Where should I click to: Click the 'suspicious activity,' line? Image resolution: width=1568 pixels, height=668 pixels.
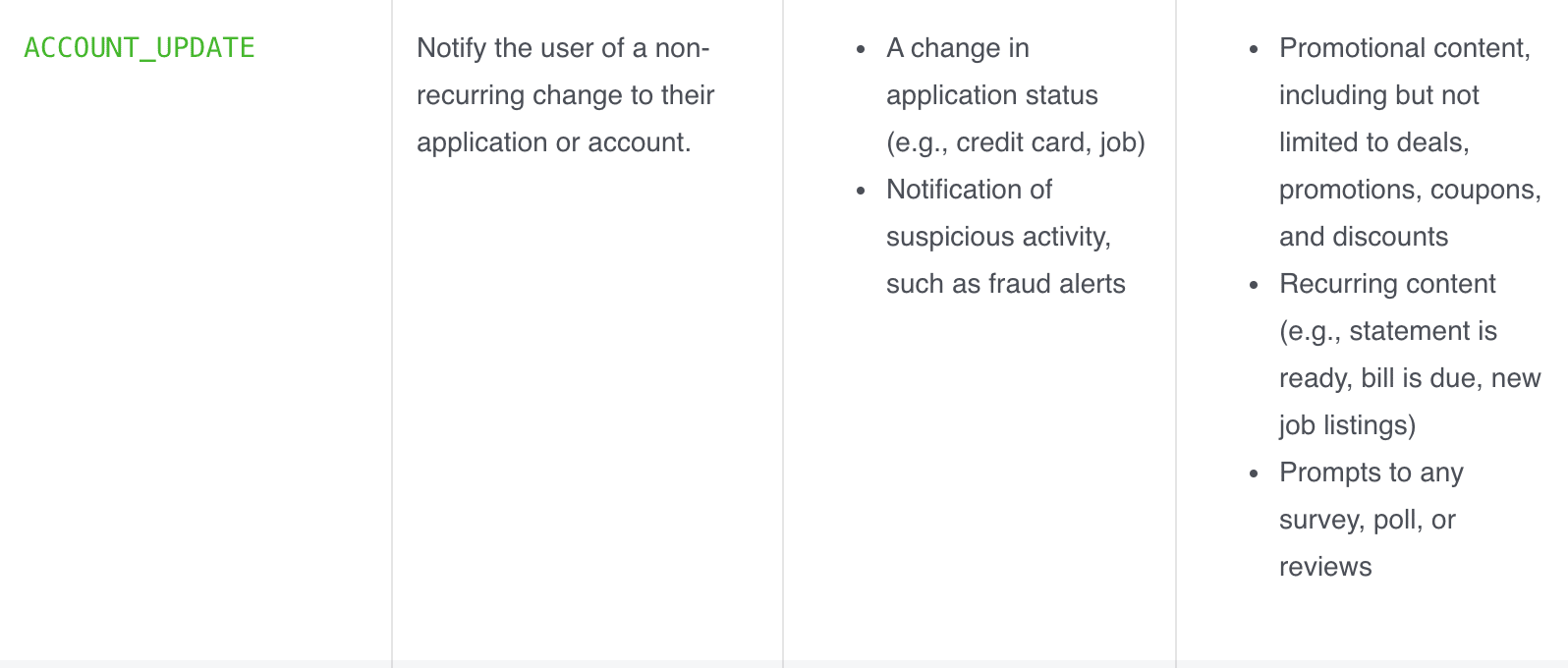pos(998,237)
